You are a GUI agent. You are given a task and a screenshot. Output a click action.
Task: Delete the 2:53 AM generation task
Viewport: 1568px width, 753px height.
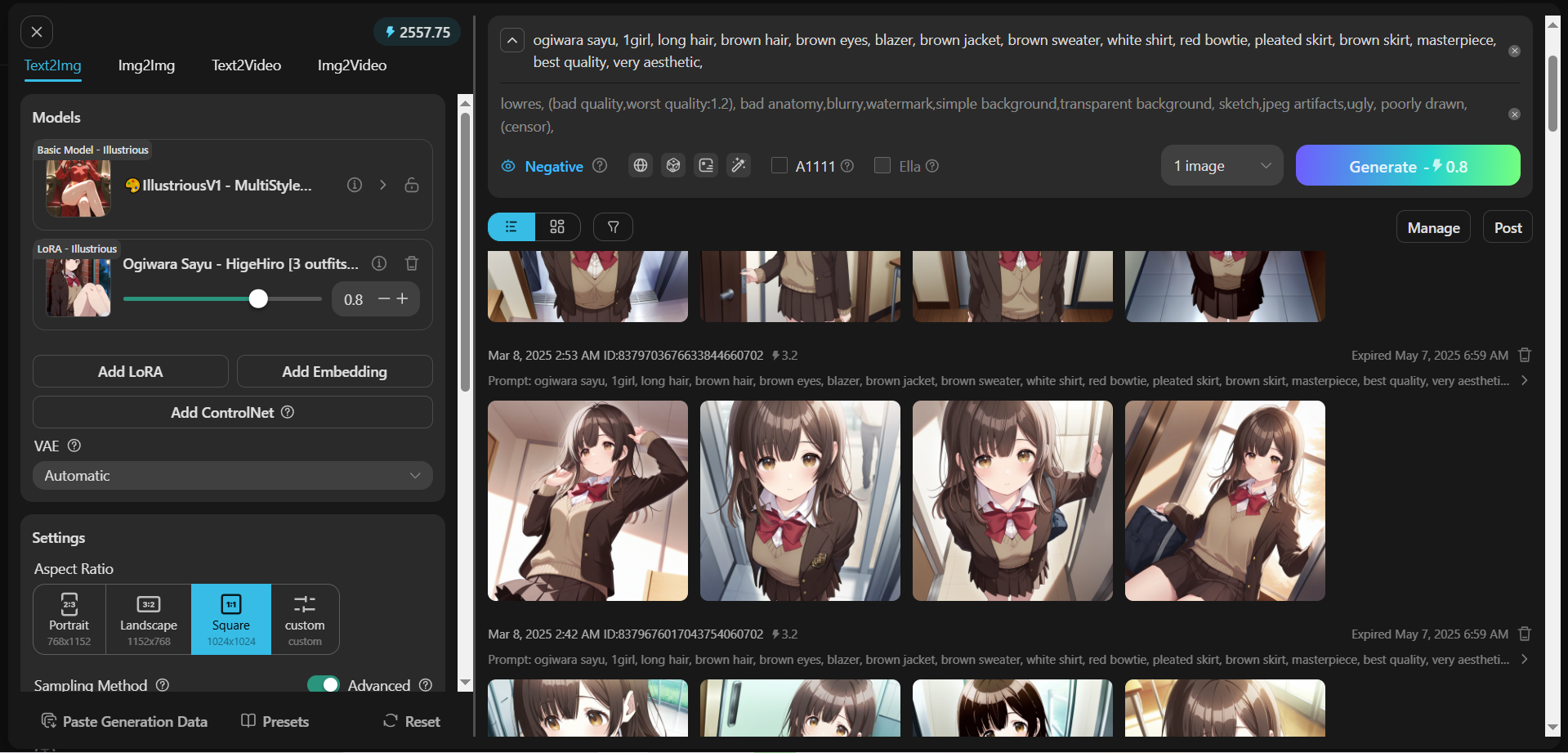[x=1525, y=355]
